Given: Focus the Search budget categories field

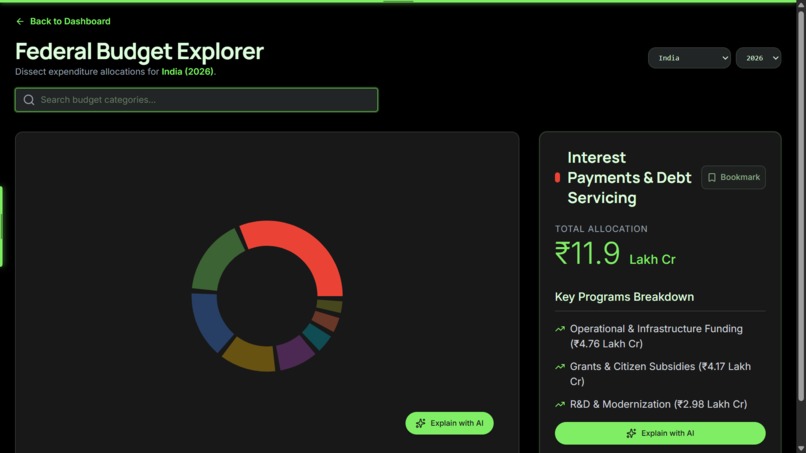Looking at the screenshot, I should coord(196,100).
